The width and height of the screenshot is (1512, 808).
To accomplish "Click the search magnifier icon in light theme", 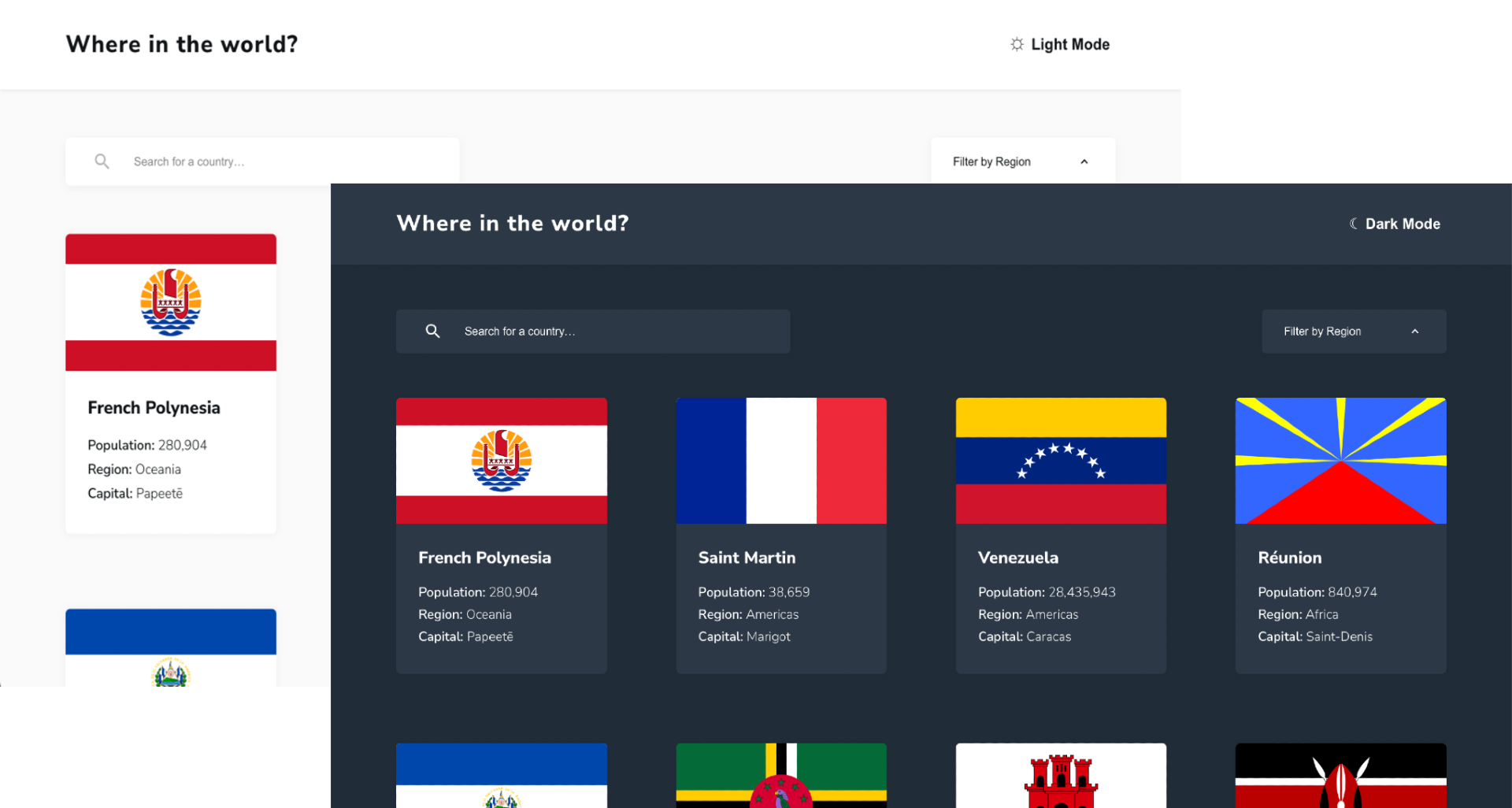I will click(x=102, y=161).
